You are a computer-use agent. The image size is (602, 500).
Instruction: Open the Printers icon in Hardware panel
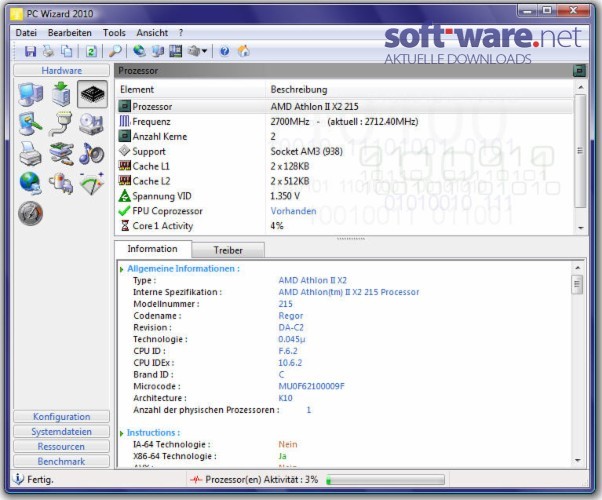[x=31, y=153]
